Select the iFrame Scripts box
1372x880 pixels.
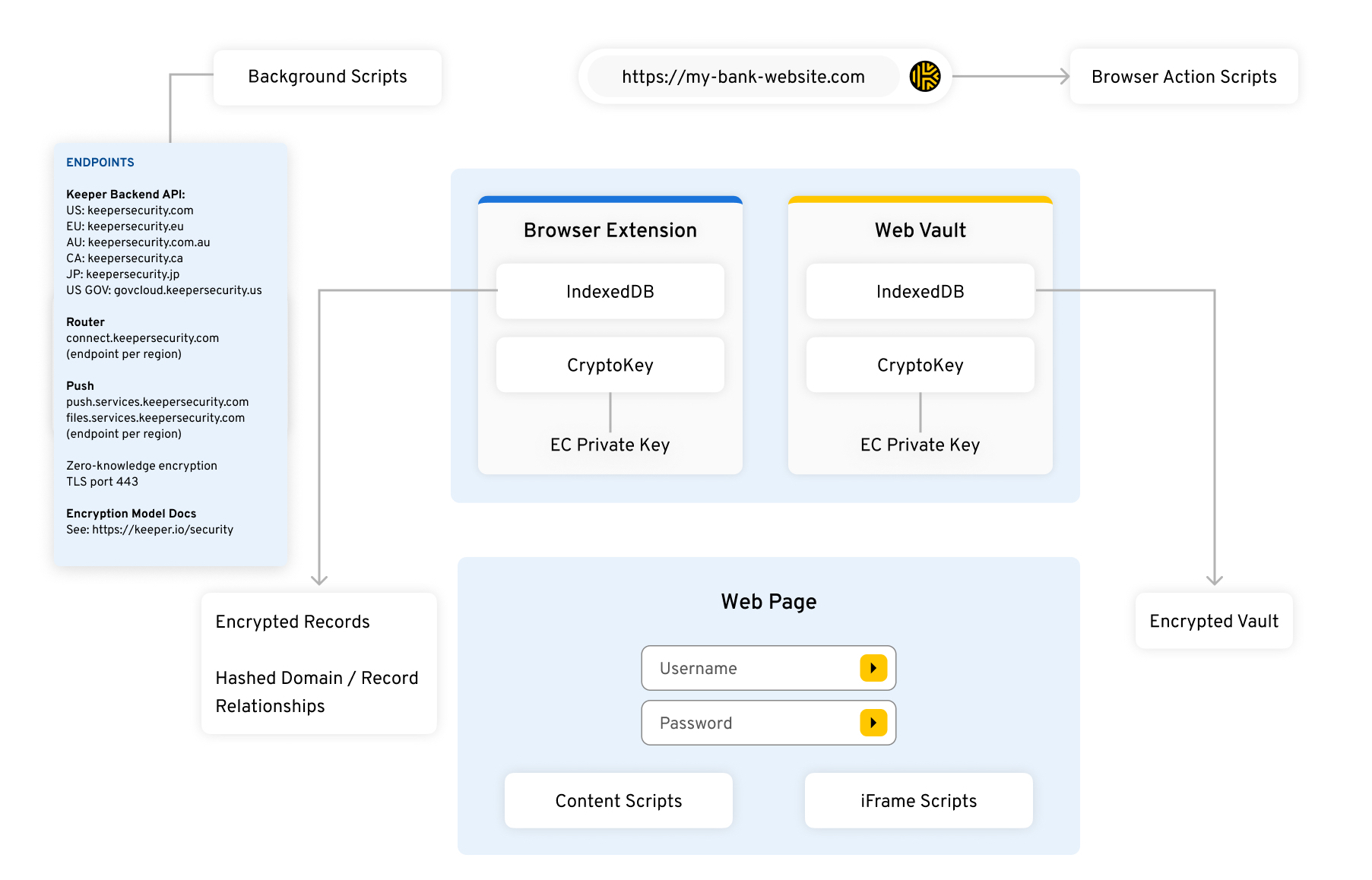918,801
